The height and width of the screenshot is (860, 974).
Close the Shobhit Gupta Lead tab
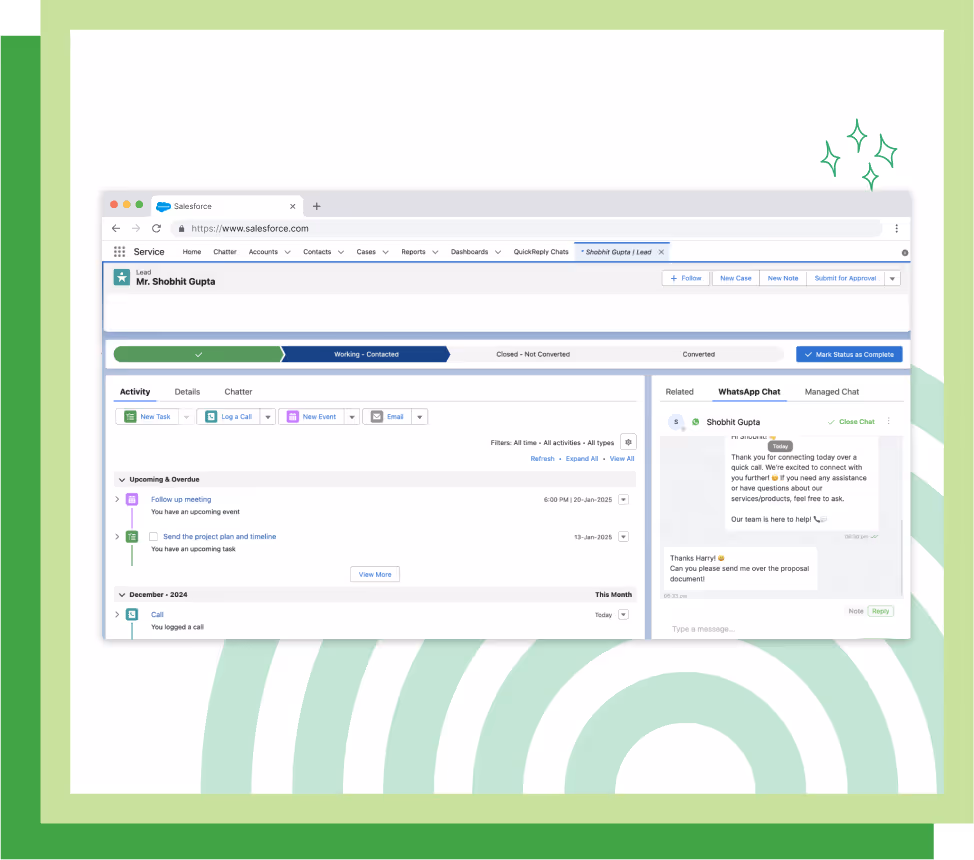662,252
